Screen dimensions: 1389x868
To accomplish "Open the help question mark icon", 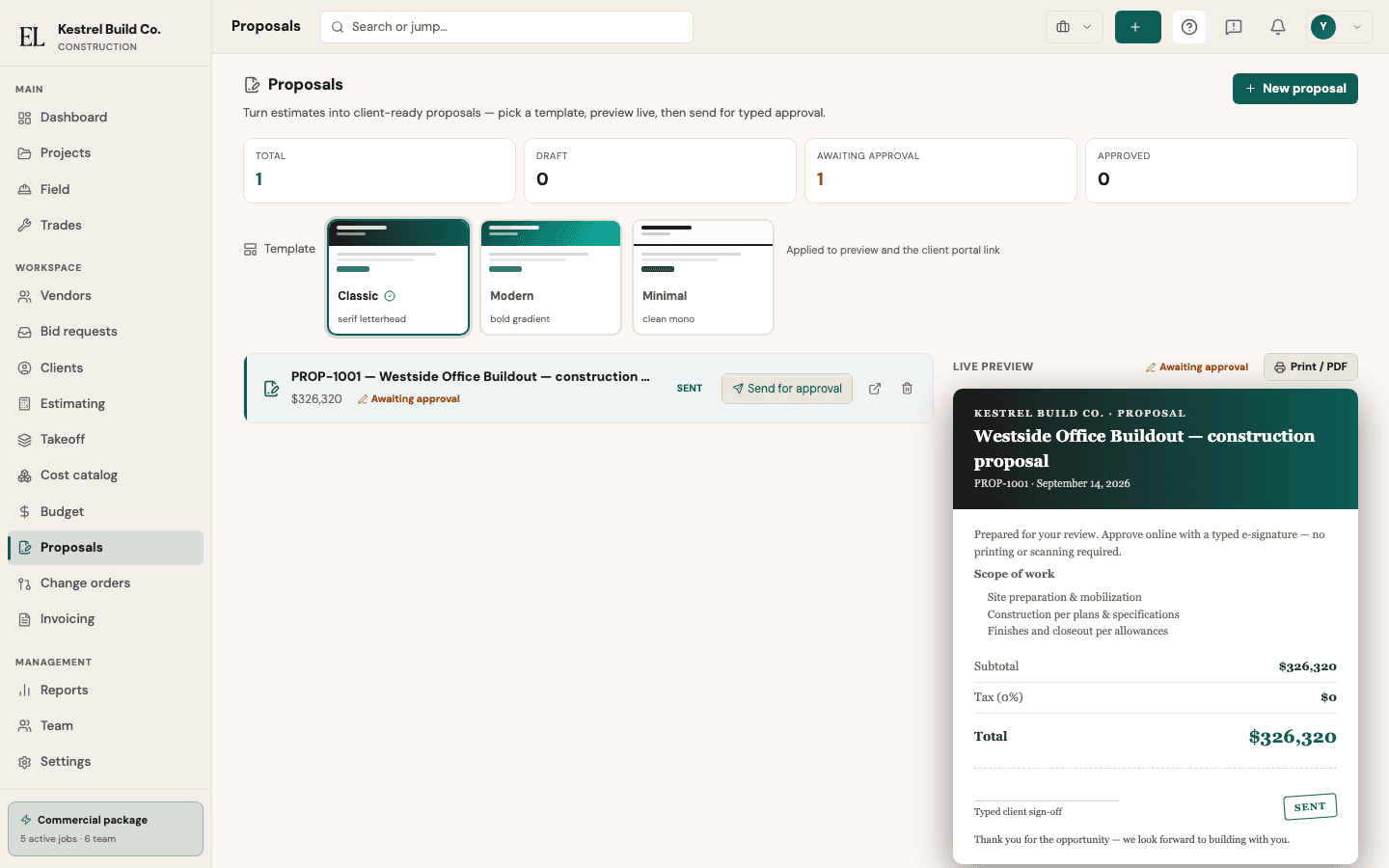I will tap(1189, 27).
